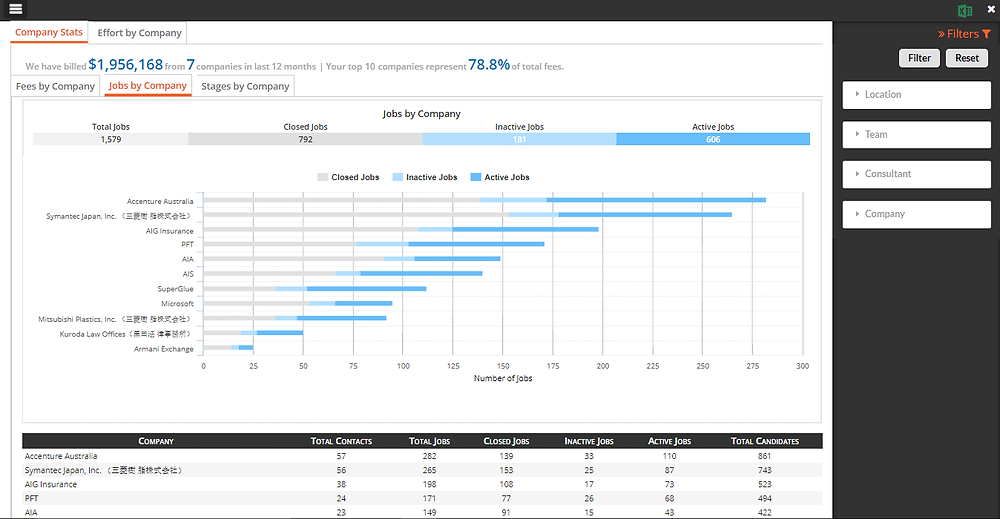Click the AIG Insurance active jobs bar
The width and height of the screenshot is (1000, 519).
click(x=526, y=230)
